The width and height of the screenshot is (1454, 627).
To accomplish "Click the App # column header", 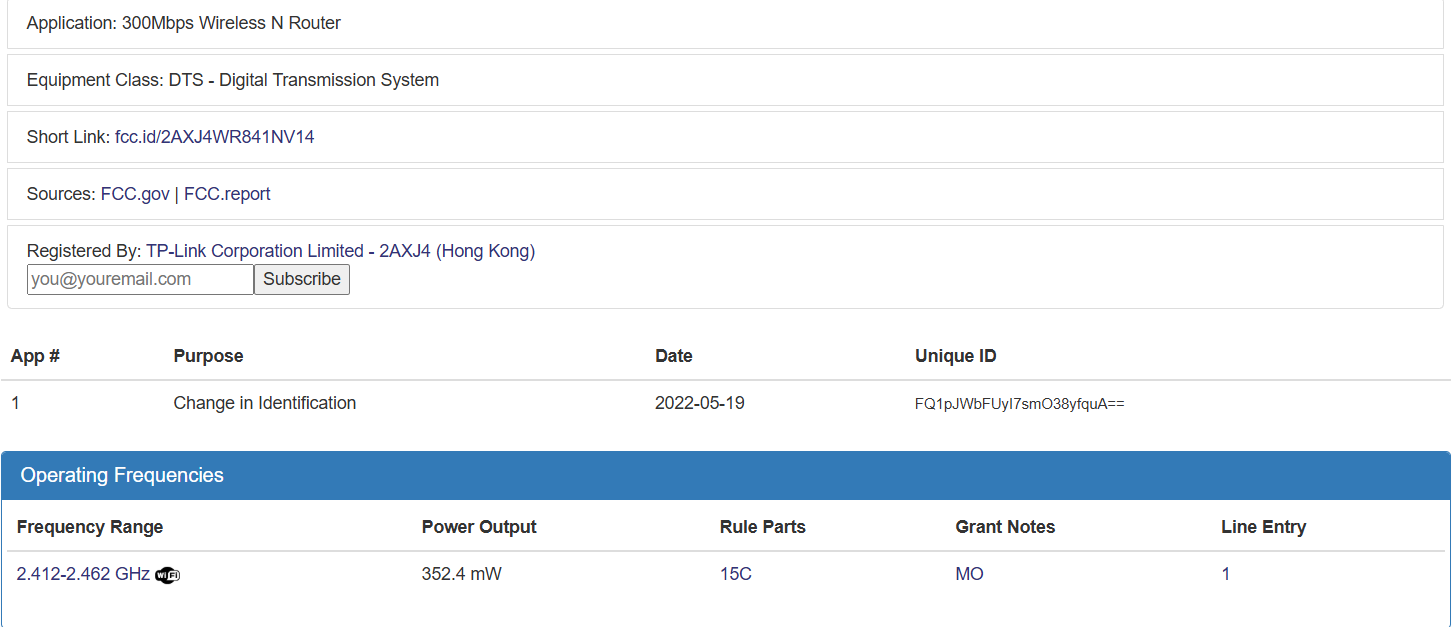I will pos(35,356).
